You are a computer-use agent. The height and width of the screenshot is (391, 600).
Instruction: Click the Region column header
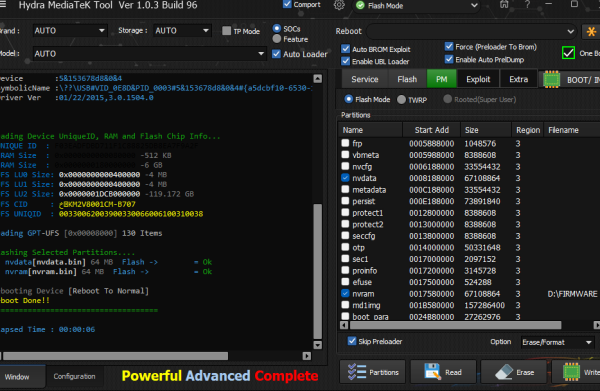[x=528, y=130]
